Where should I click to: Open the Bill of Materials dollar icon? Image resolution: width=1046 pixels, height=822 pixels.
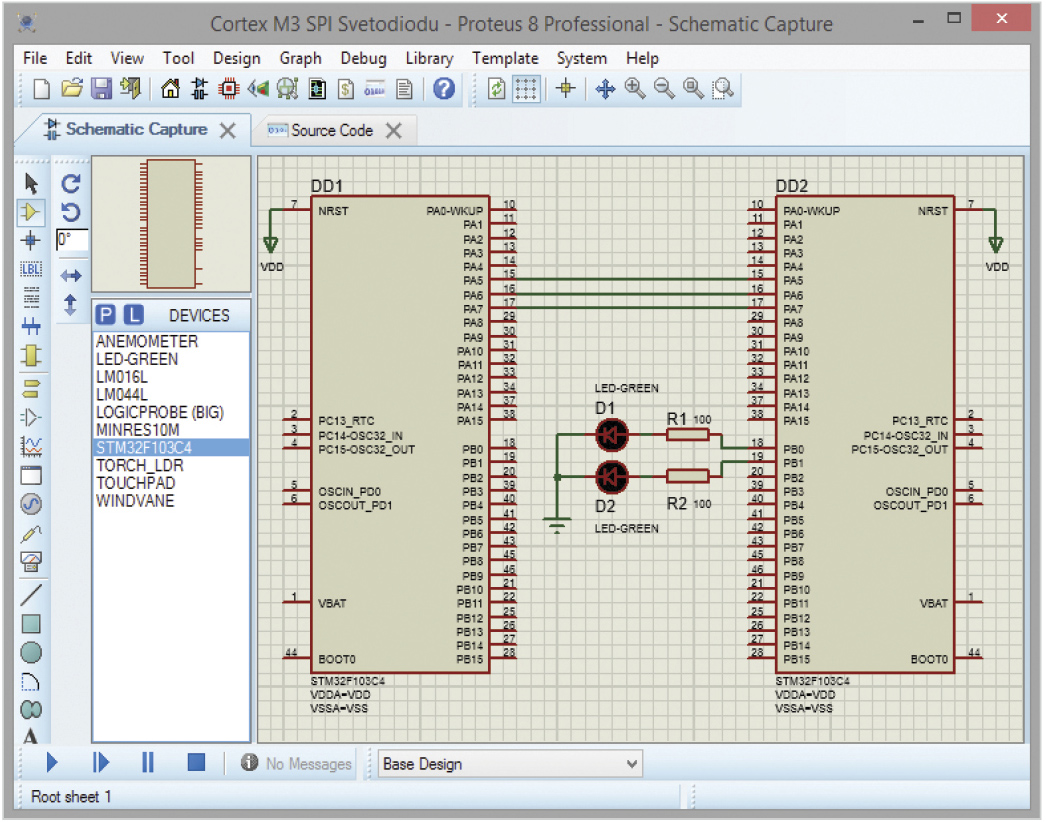click(x=346, y=89)
